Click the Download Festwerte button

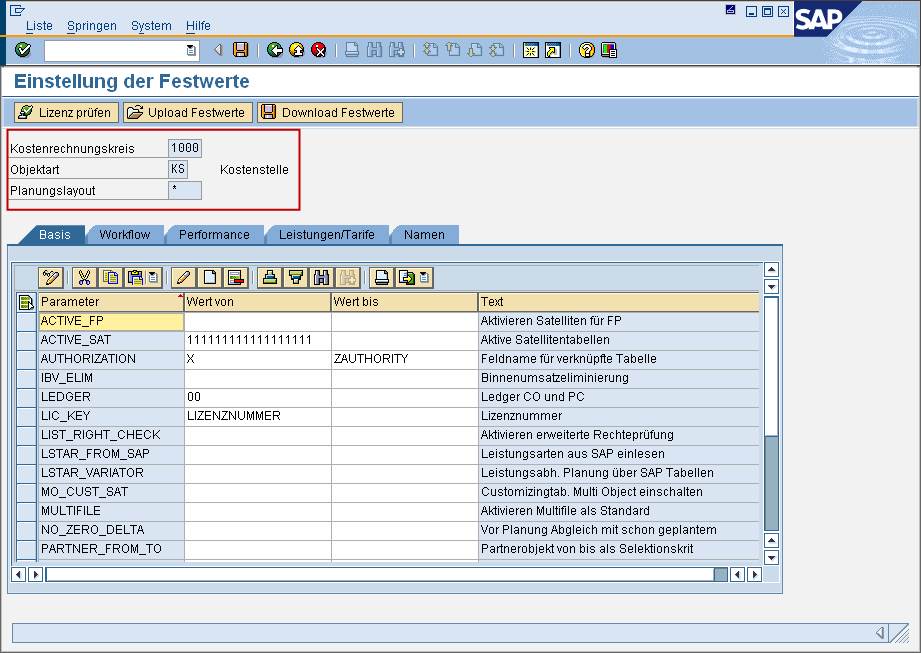(x=329, y=112)
